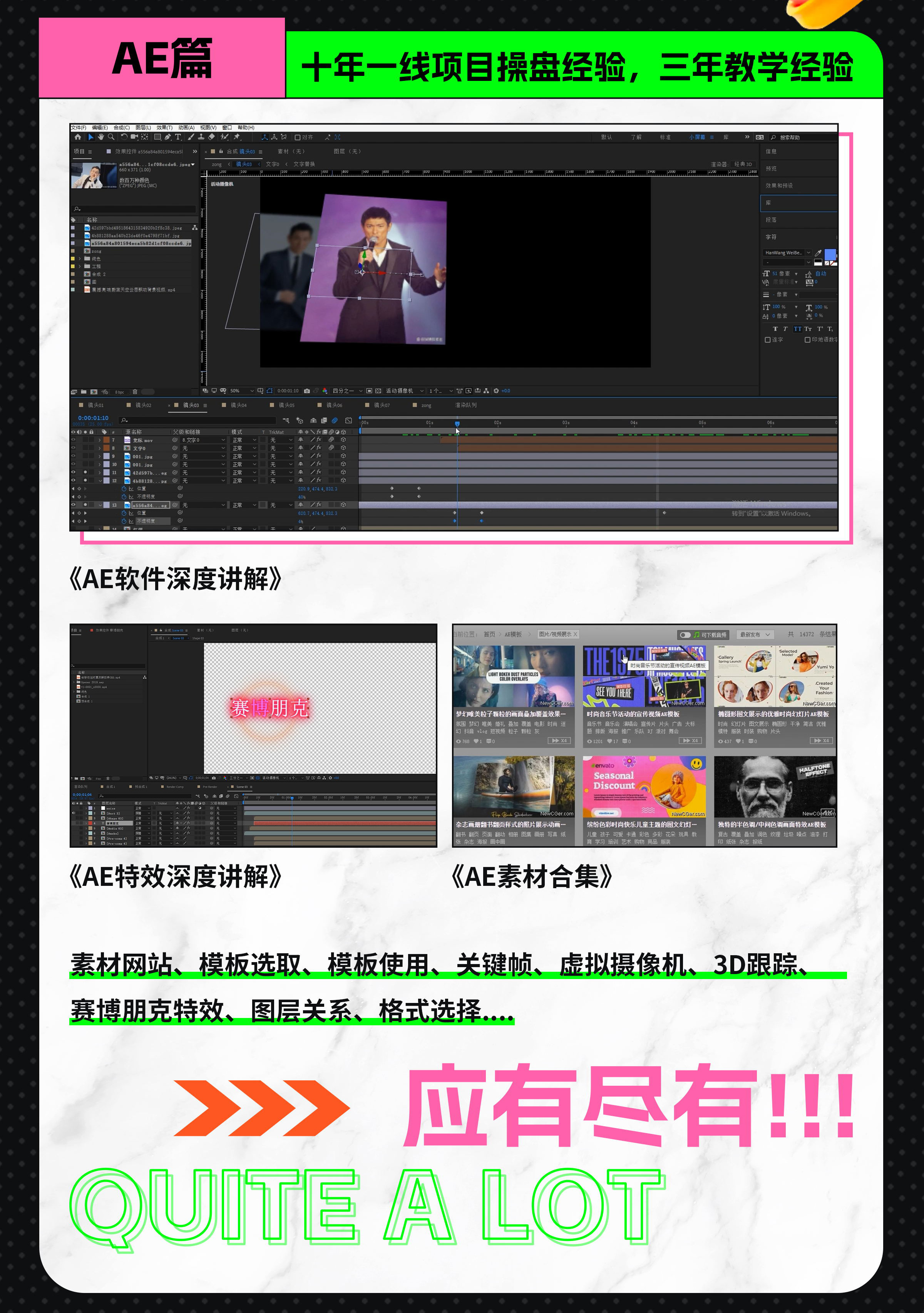Image resolution: width=924 pixels, height=1313 pixels.
Task: Select the Brush tool
Action: (191, 137)
